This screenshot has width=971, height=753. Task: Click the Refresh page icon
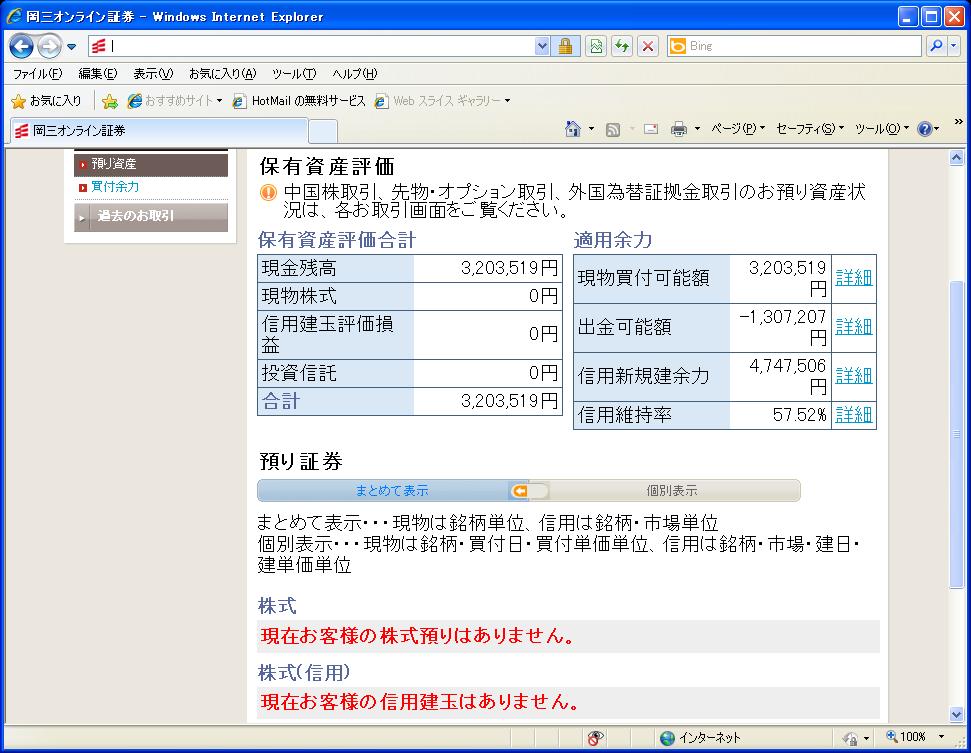click(622, 46)
